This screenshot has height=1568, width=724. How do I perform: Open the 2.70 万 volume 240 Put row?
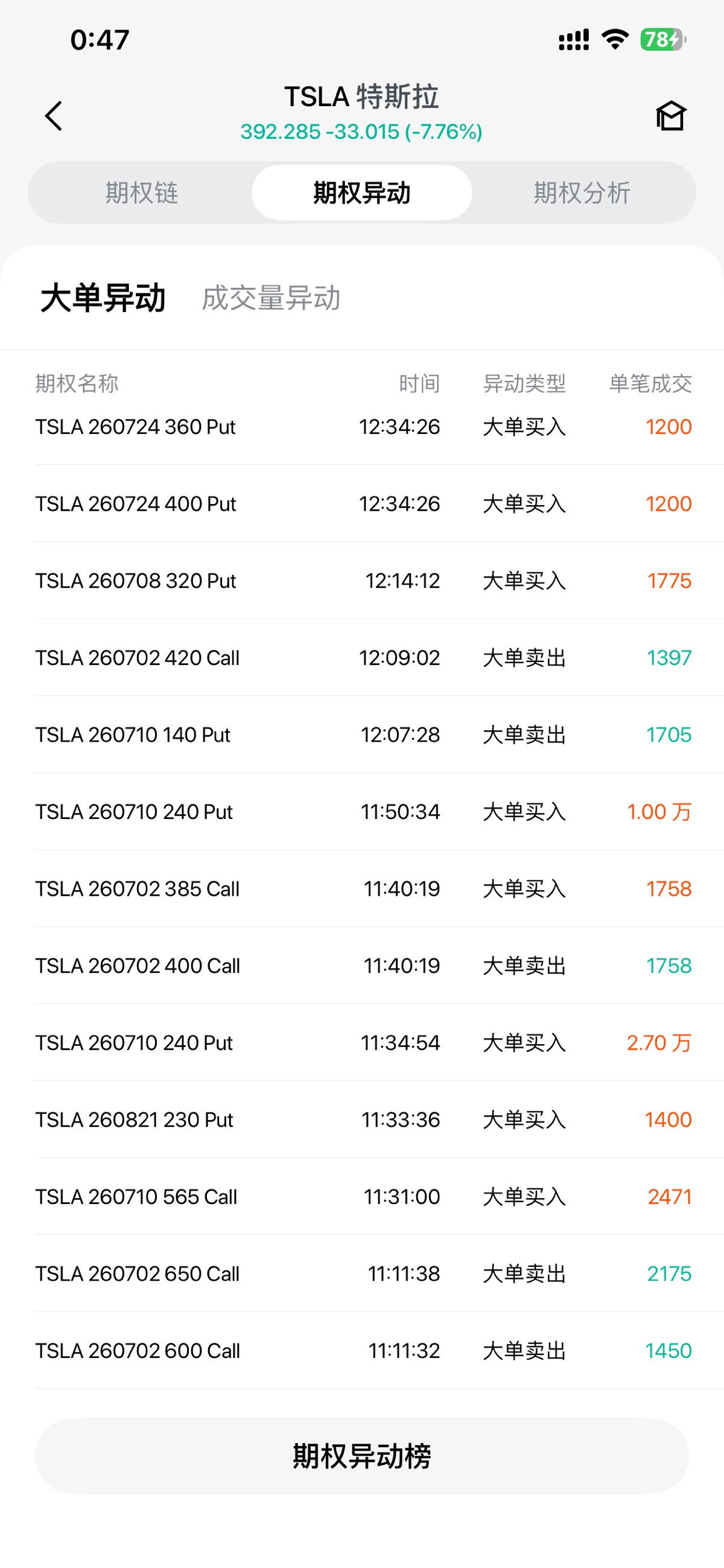coord(363,1043)
